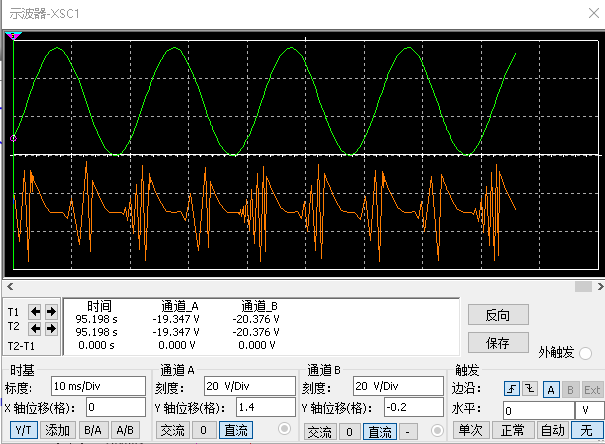The height and width of the screenshot is (444, 605).
Task: Click the 保存 (save) button
Action: click(498, 343)
